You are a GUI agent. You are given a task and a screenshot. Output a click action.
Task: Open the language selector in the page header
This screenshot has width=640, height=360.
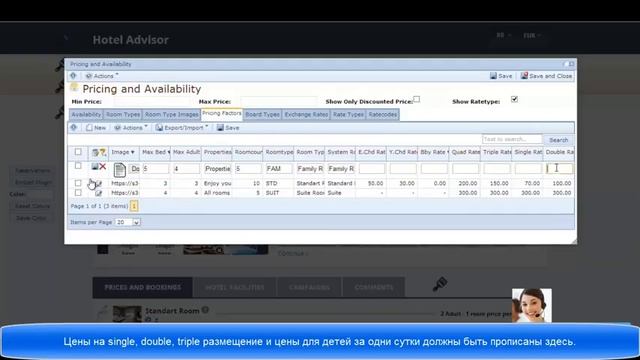[x=503, y=36]
